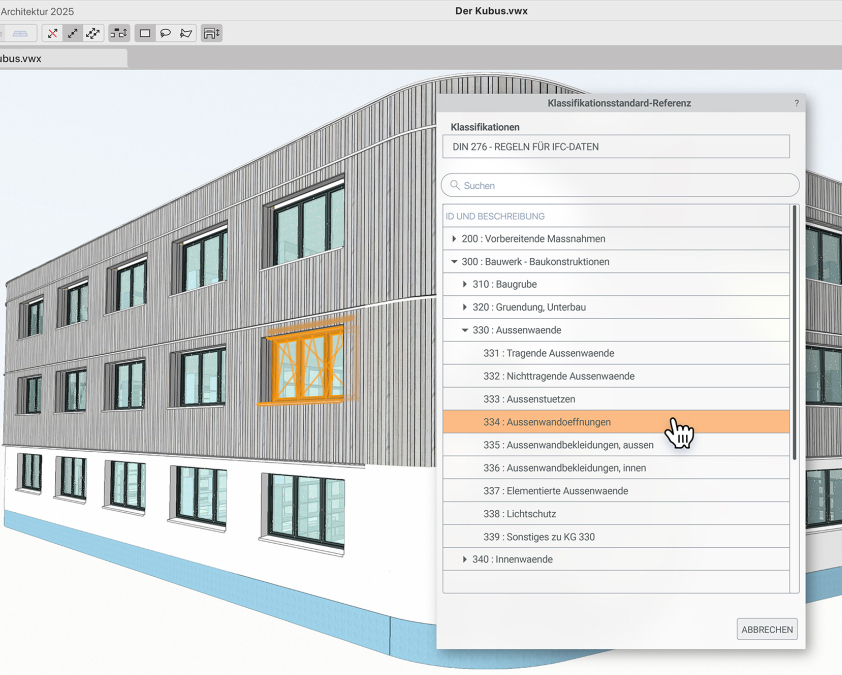Viewport: 842px width, 675px height.
Task: Choose 338 : Lichtschutz entry
Action: tap(616, 514)
